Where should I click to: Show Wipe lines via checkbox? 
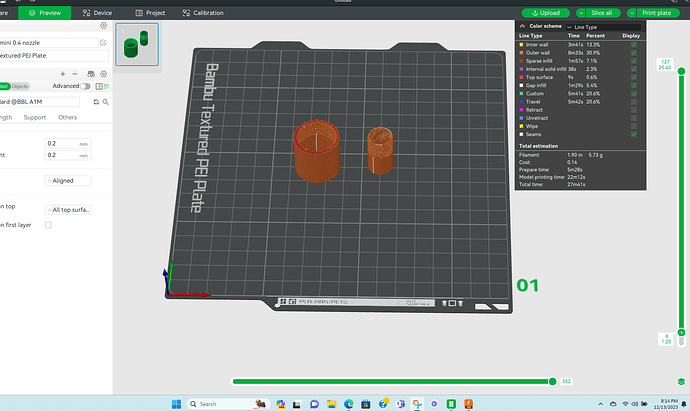(x=634, y=126)
